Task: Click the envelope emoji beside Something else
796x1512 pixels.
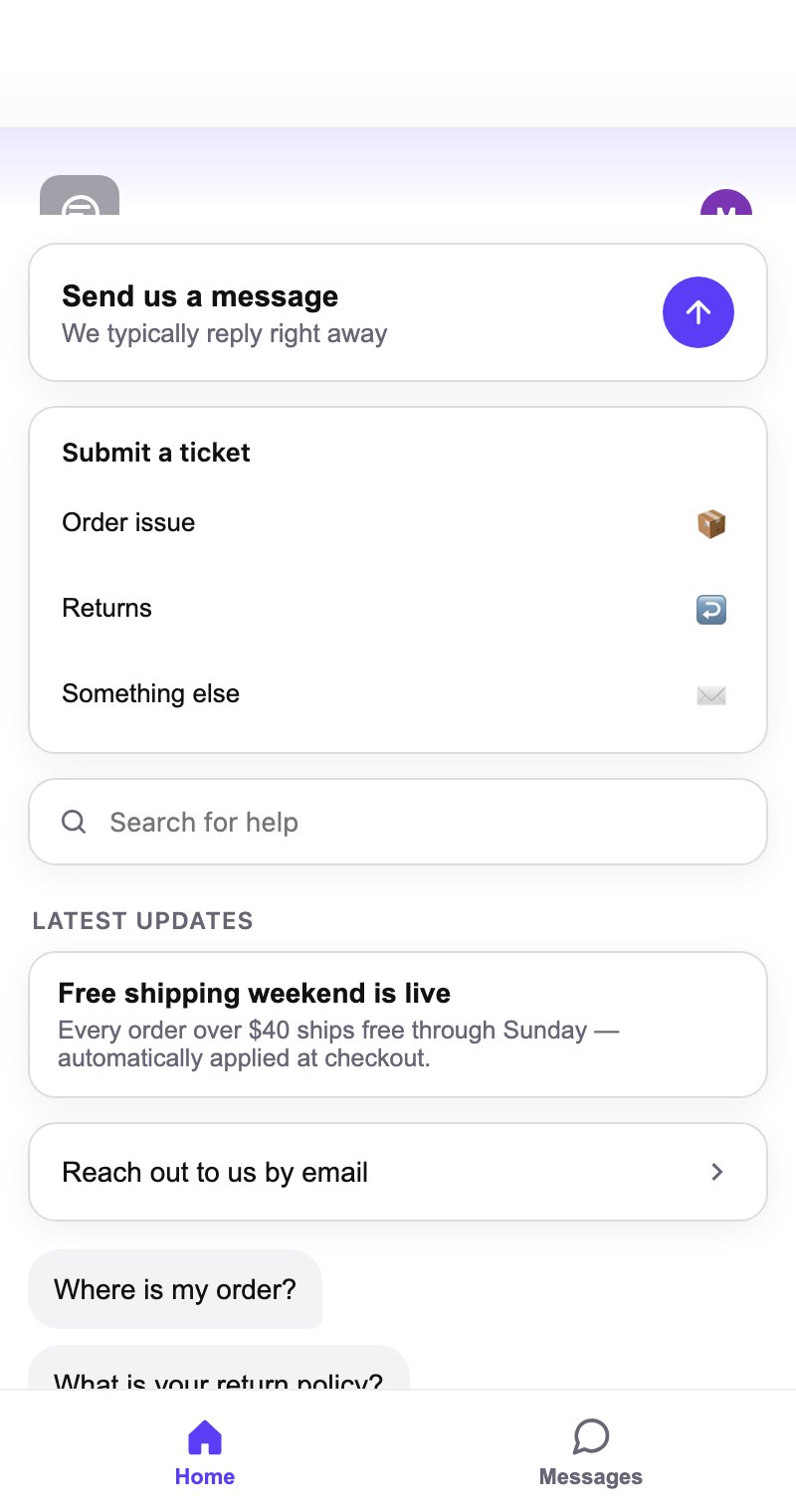Action: pos(711,694)
